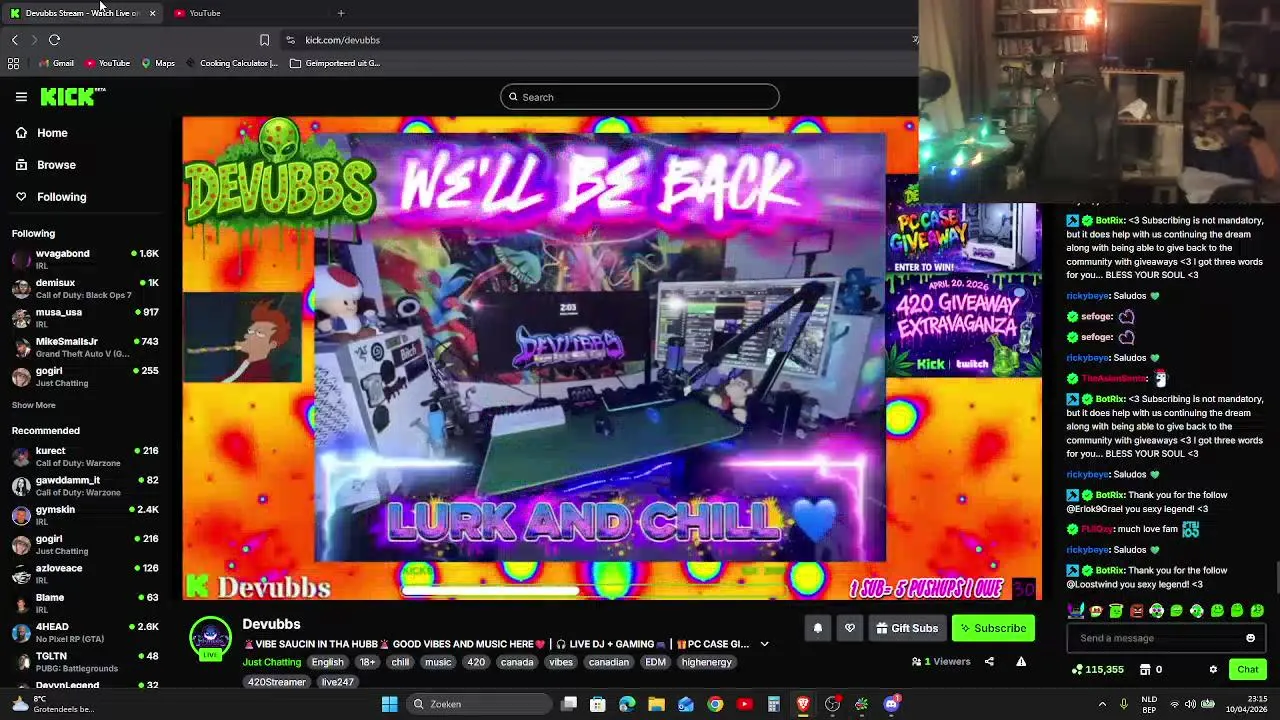Open Windows Start menu
Image resolution: width=1280 pixels, height=720 pixels.
click(x=389, y=704)
